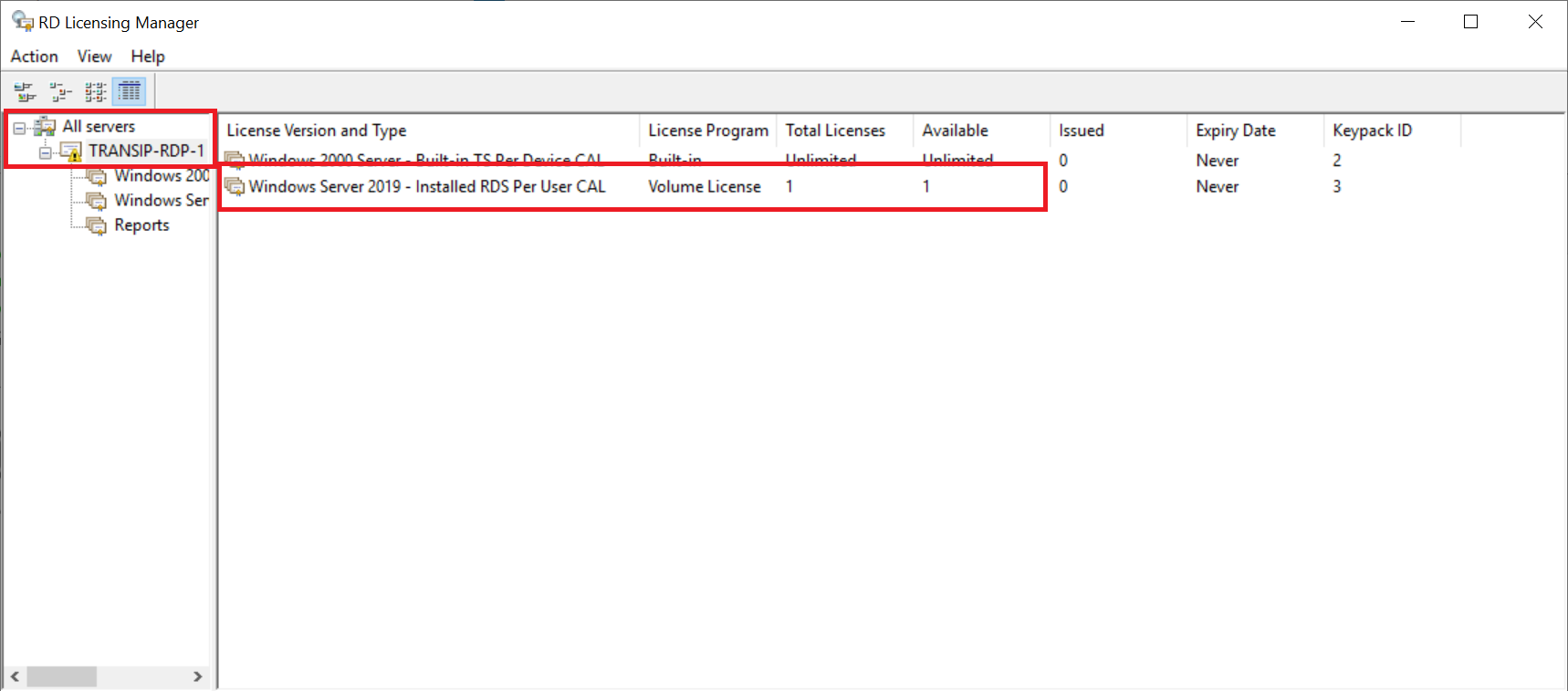1568x691 pixels.
Task: Click the RD Licensing Manager title bar icon
Action: pos(23,22)
